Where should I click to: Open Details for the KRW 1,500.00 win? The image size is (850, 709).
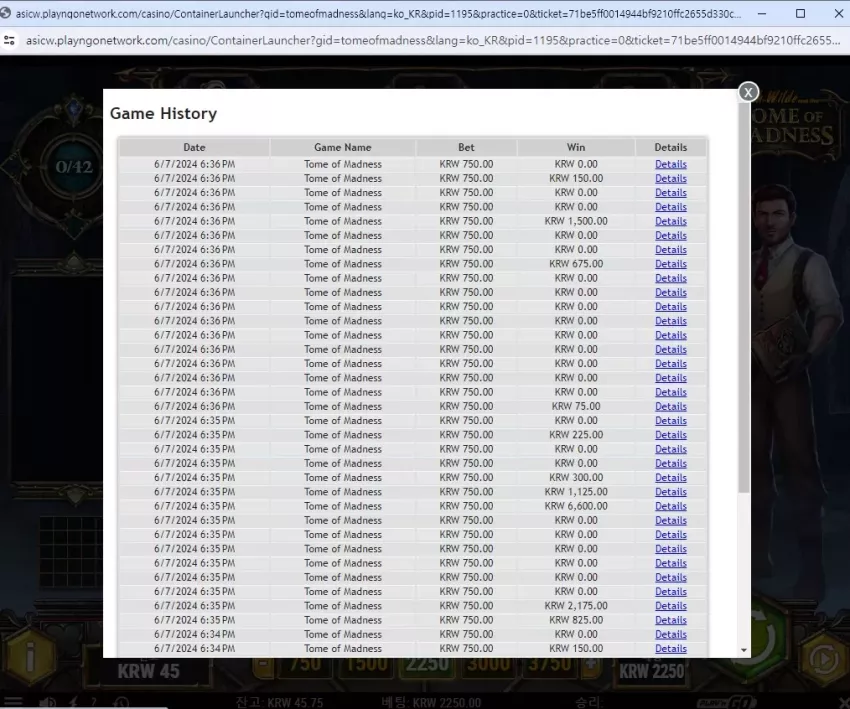[671, 221]
